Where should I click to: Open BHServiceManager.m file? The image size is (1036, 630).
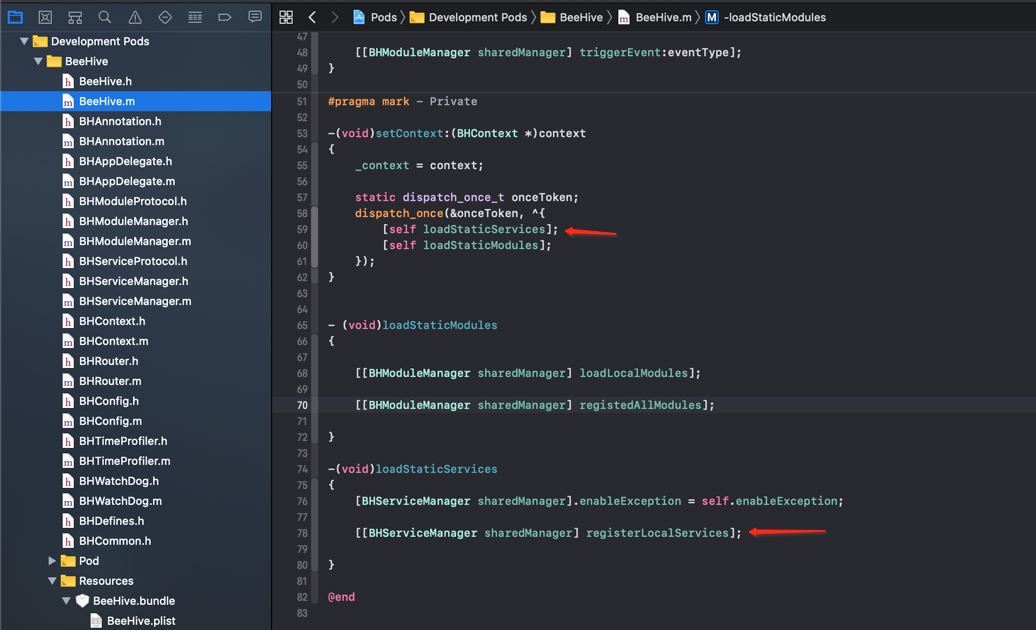[135, 301]
